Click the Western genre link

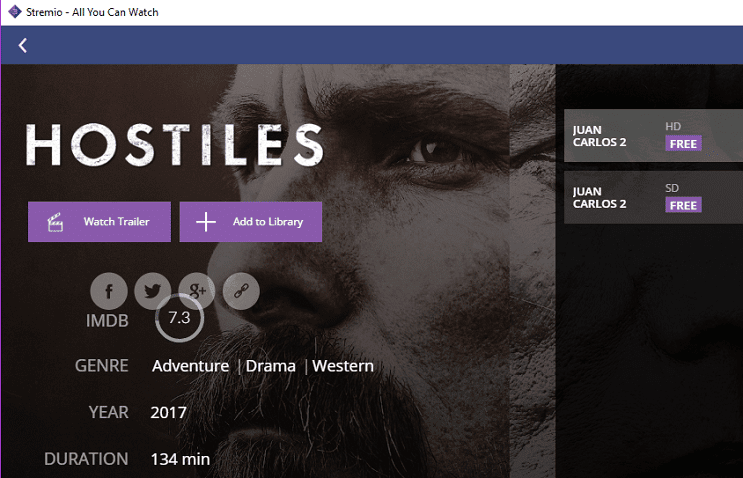(343, 366)
